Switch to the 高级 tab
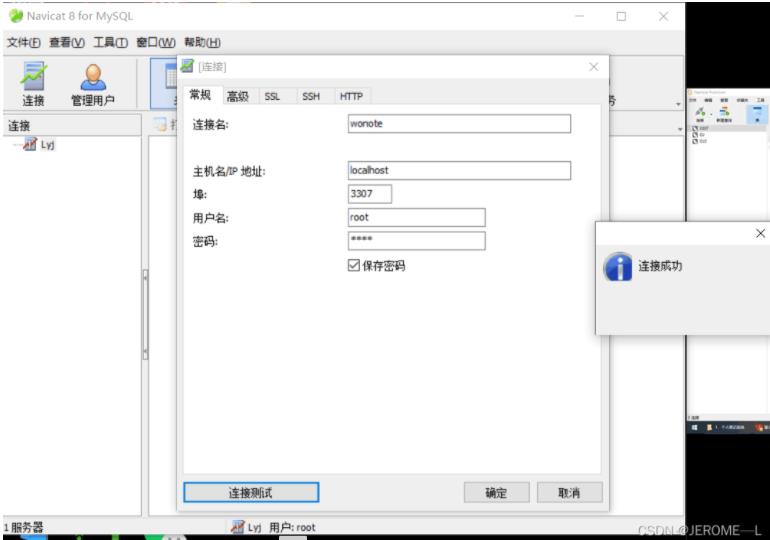 click(x=237, y=96)
